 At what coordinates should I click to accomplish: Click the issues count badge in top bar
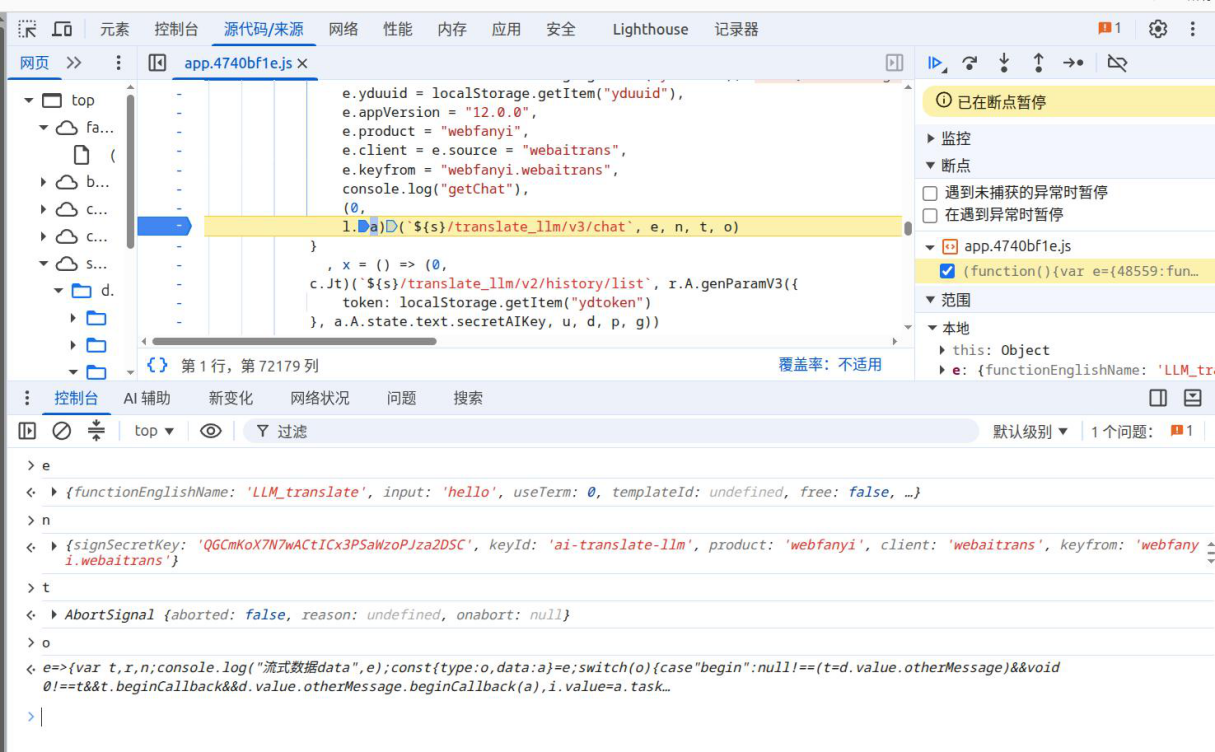pyautogui.click(x=1110, y=29)
